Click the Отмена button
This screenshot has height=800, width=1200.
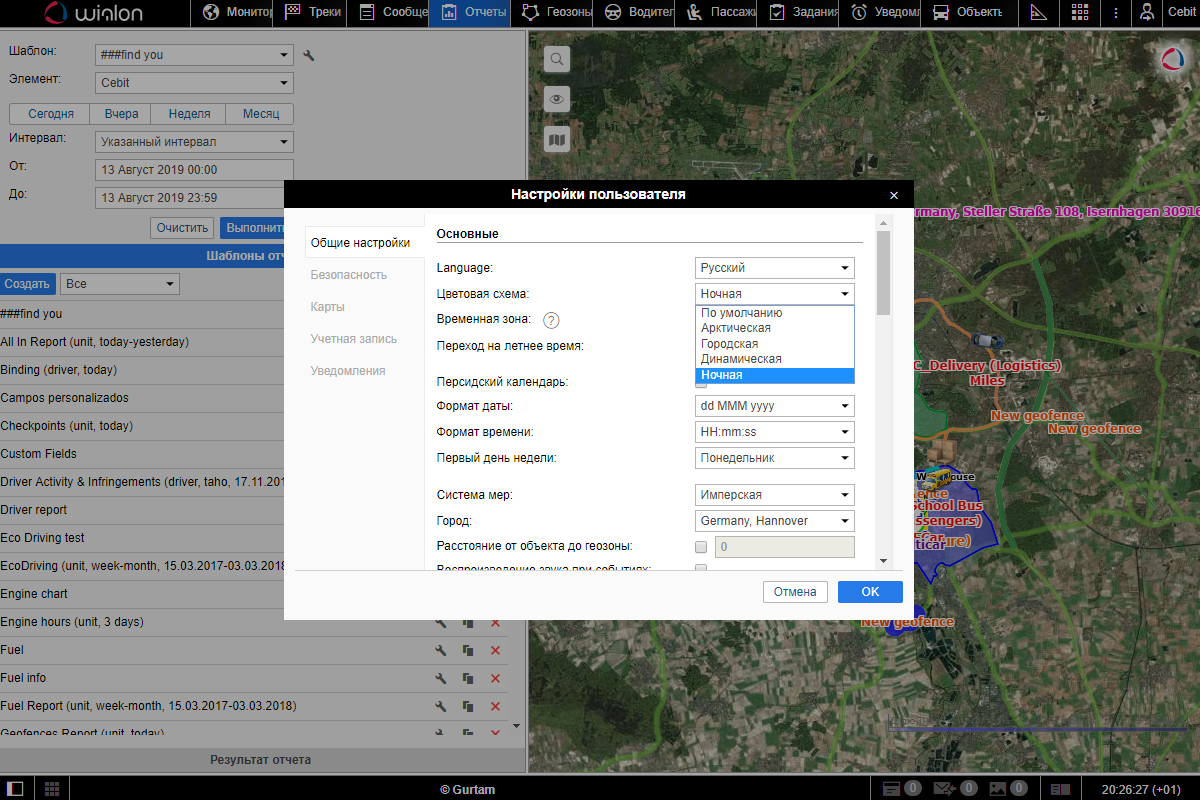[x=795, y=592]
